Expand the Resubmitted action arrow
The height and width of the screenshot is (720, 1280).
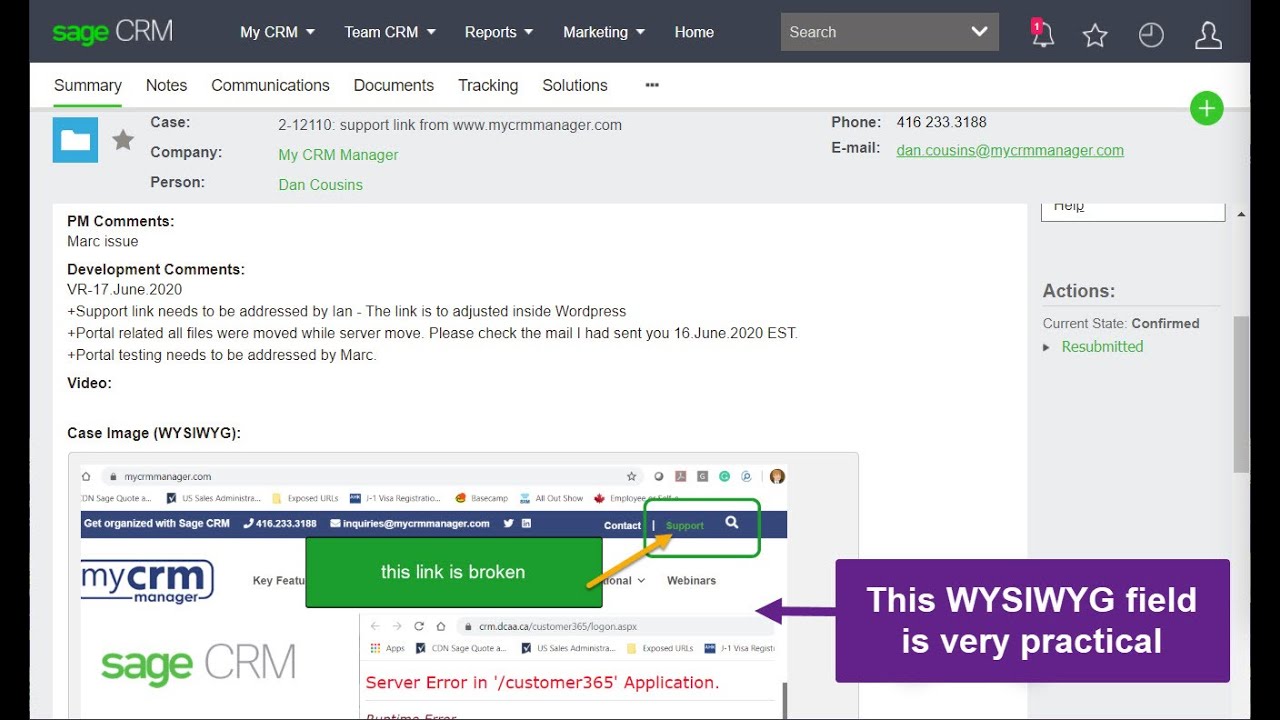tap(1047, 347)
